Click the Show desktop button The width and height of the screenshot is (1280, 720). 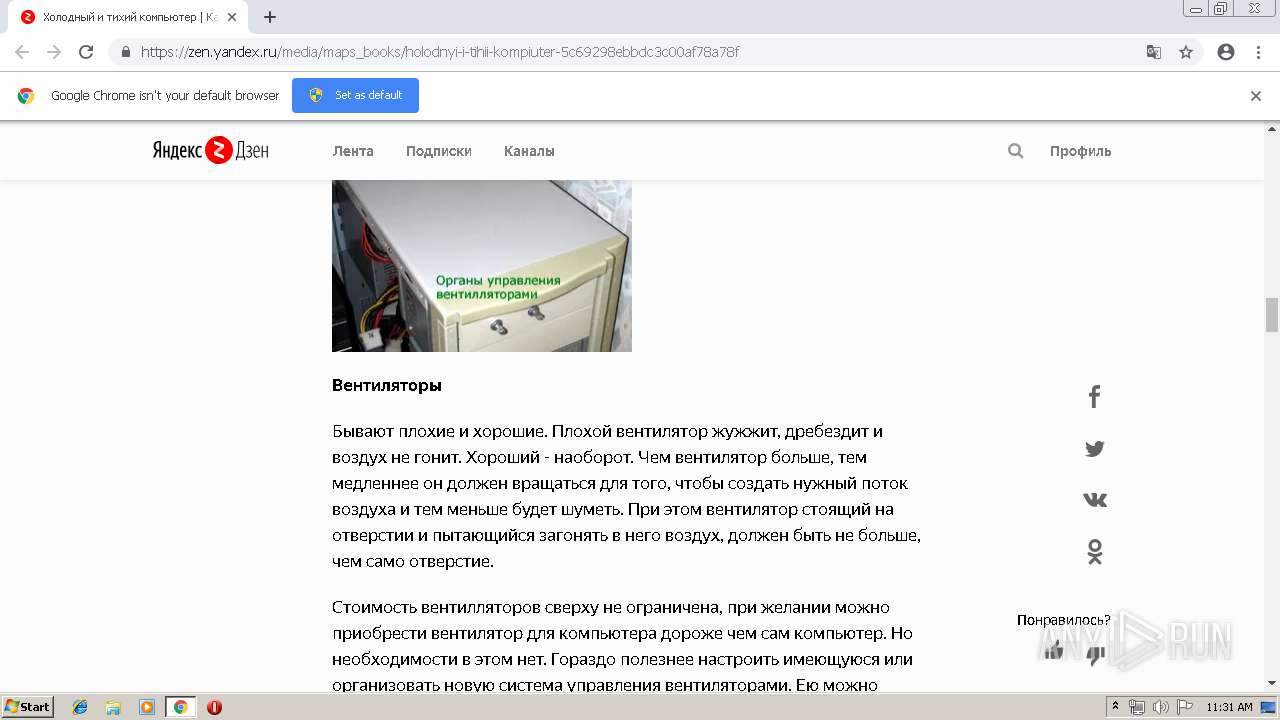point(1269,707)
